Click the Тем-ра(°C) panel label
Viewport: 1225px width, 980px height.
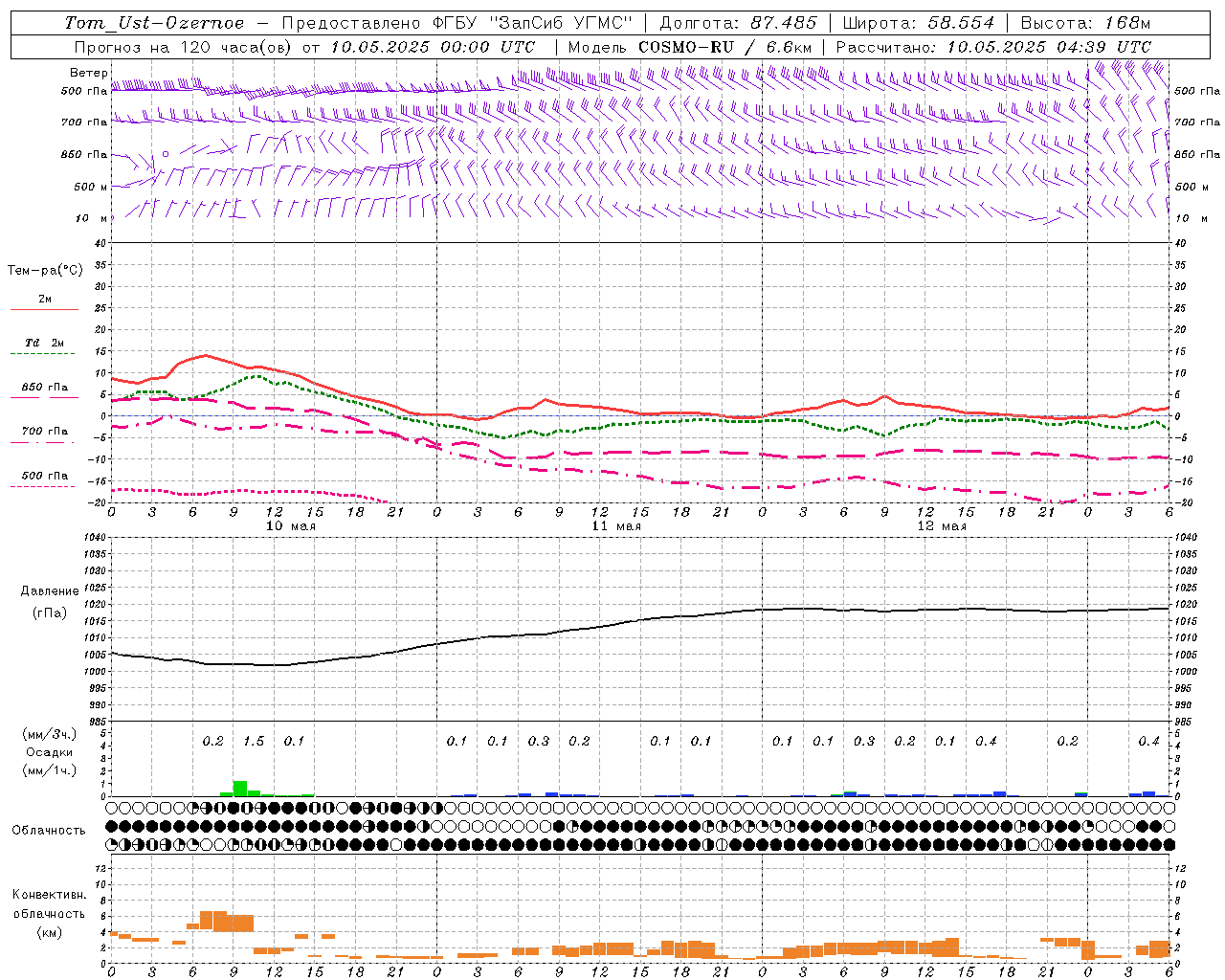click(45, 271)
